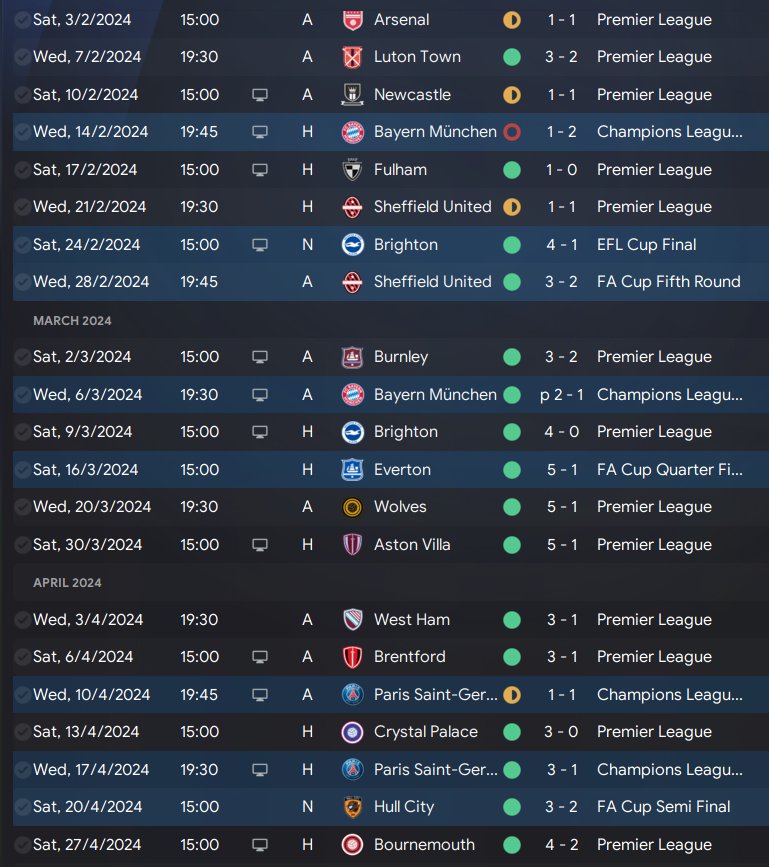
Task: Click the Arsenal club badge
Action: [351, 20]
